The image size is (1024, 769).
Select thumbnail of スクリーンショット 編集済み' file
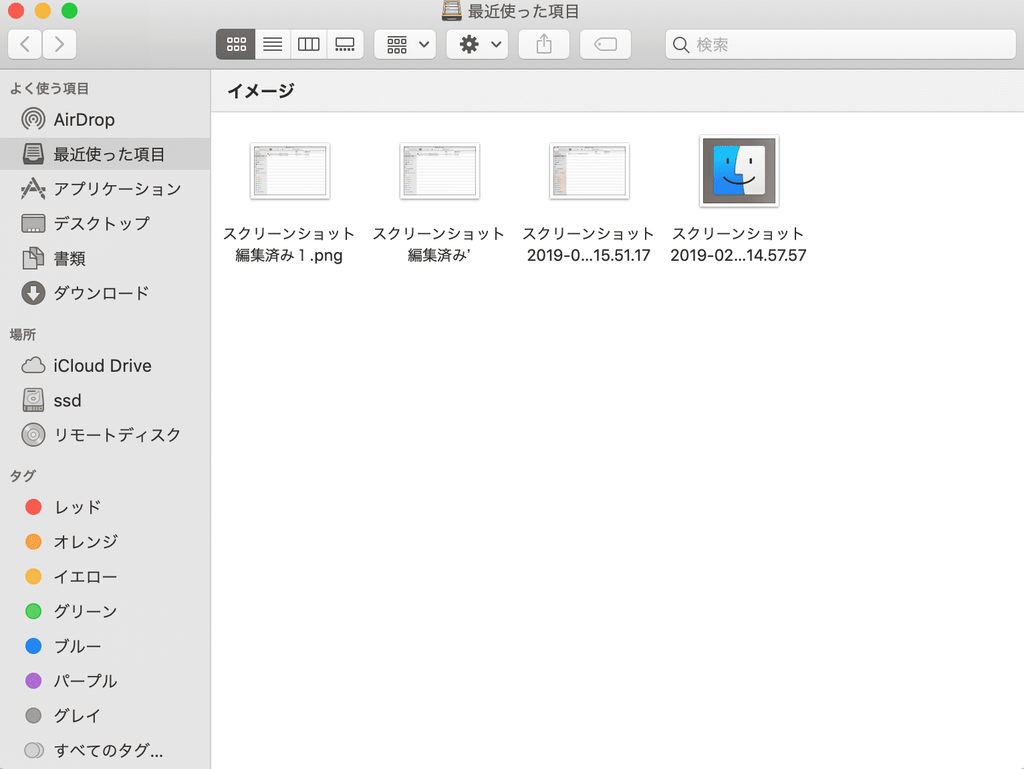pyautogui.click(x=440, y=171)
